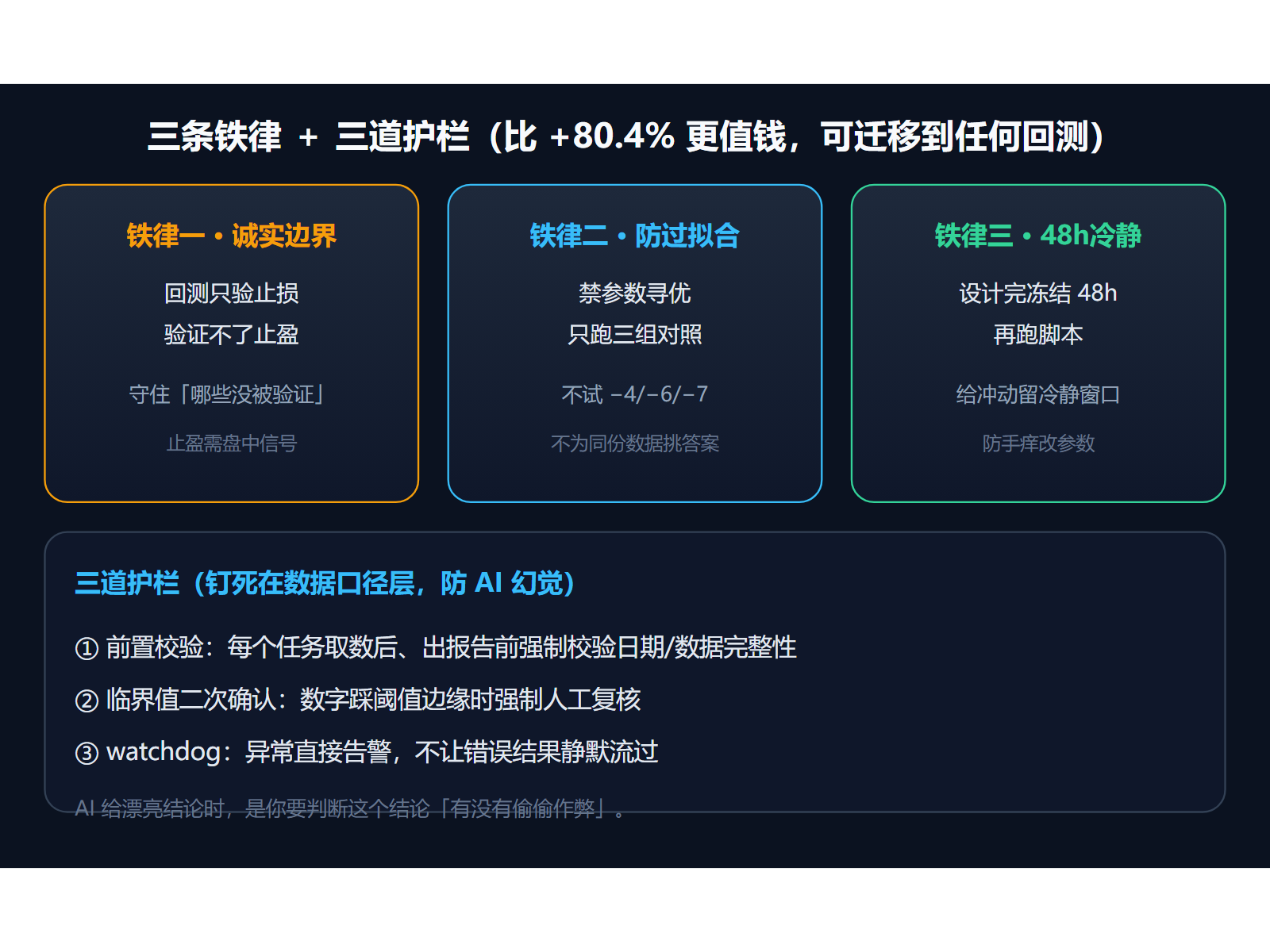Viewport: 1270px width, 952px height.
Task: Click the caption 防手痒改参数
Action: [x=1037, y=443]
